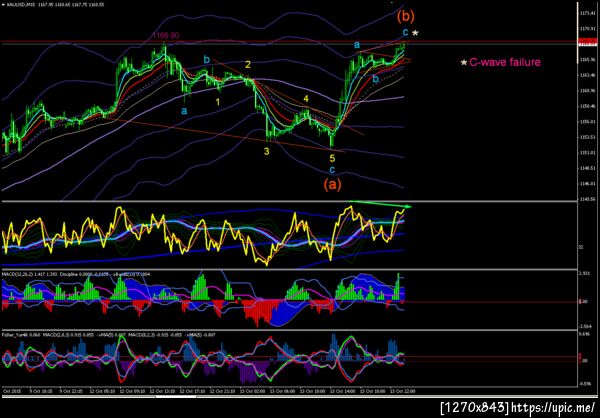Select the 1168.90 price label text
Screen dimensions: 600x418
point(165,36)
